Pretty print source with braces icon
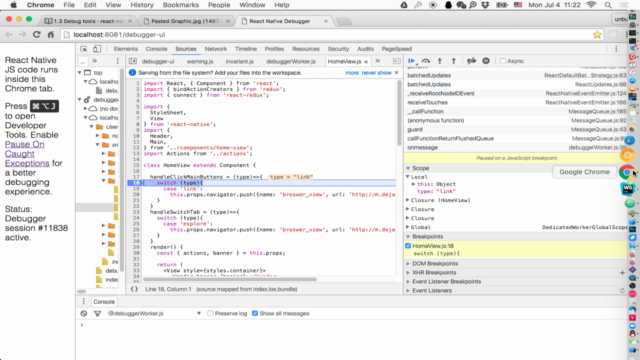The height and width of the screenshot is (360, 640). tap(134, 289)
